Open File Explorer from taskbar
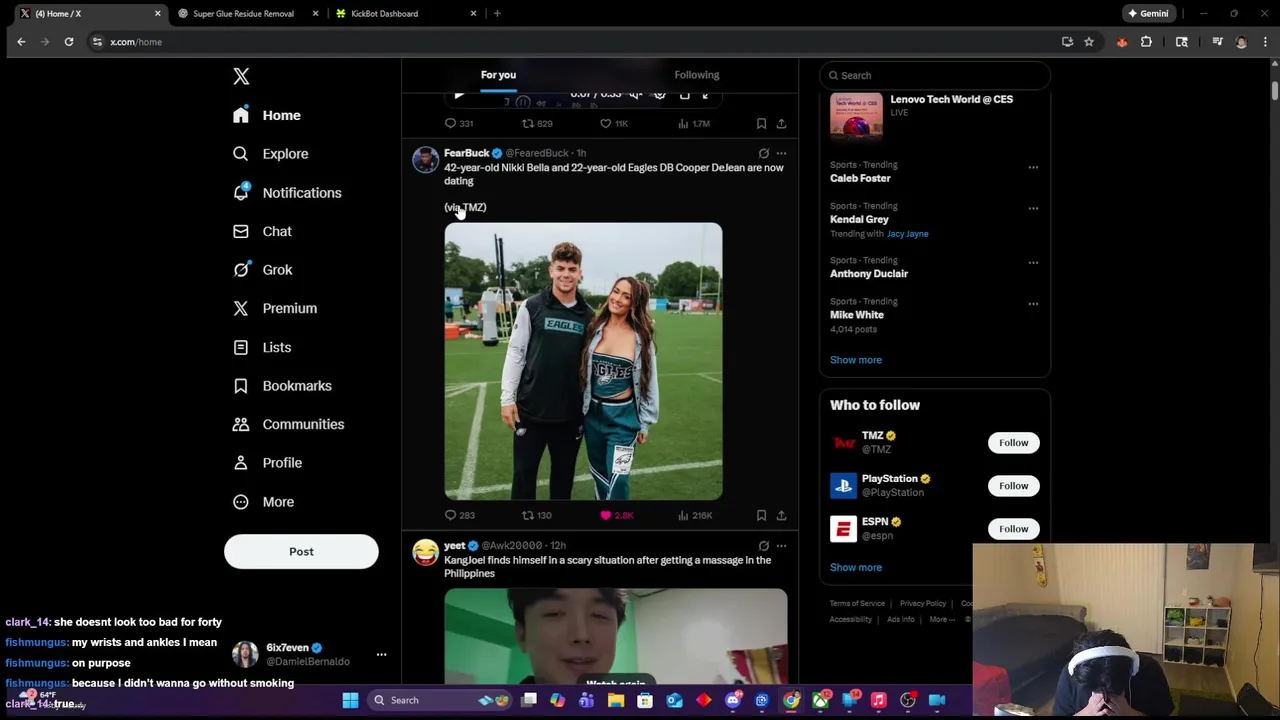Viewport: 1280px width, 720px height. click(616, 700)
